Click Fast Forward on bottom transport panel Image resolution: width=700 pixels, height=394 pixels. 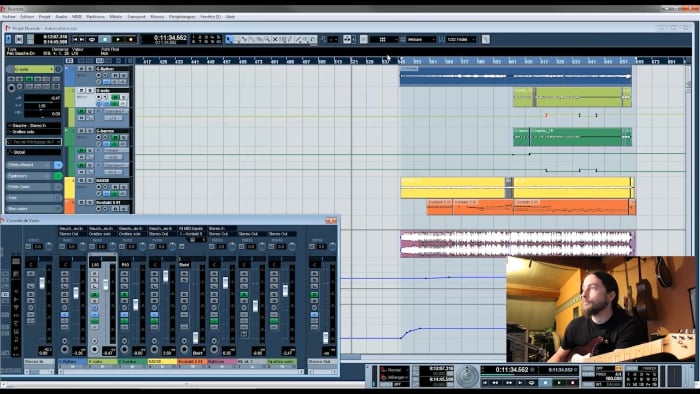point(508,382)
